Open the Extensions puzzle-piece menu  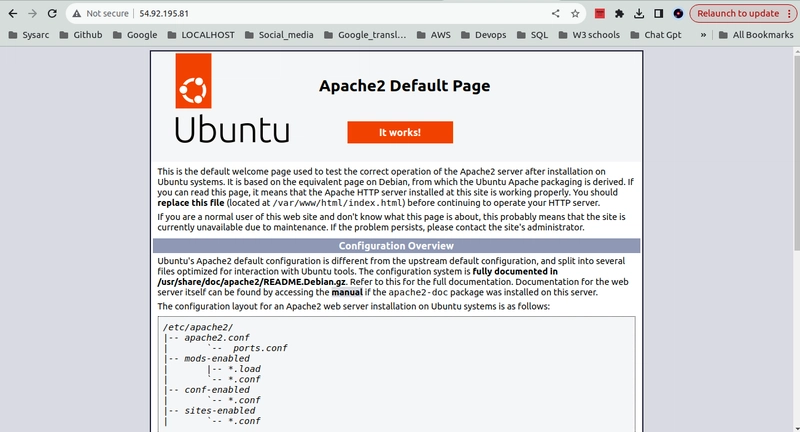619,14
